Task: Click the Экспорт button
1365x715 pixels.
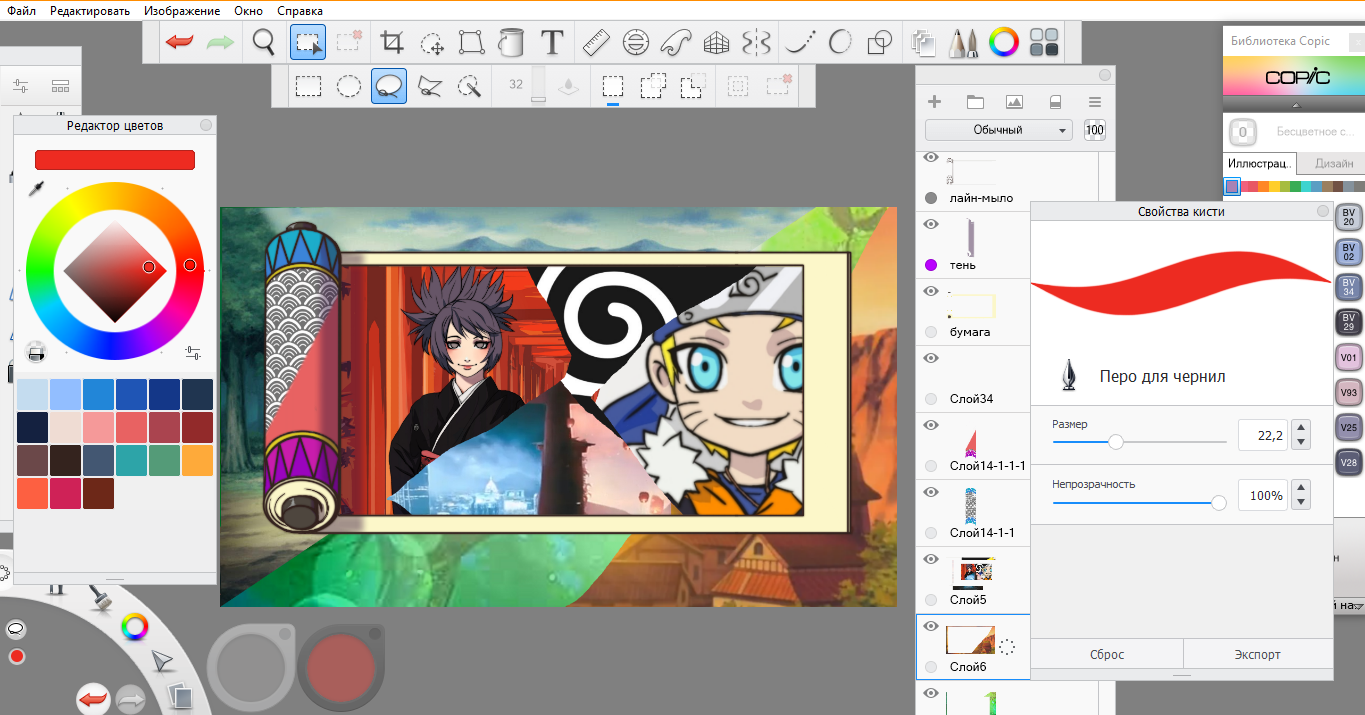Action: click(x=1257, y=654)
